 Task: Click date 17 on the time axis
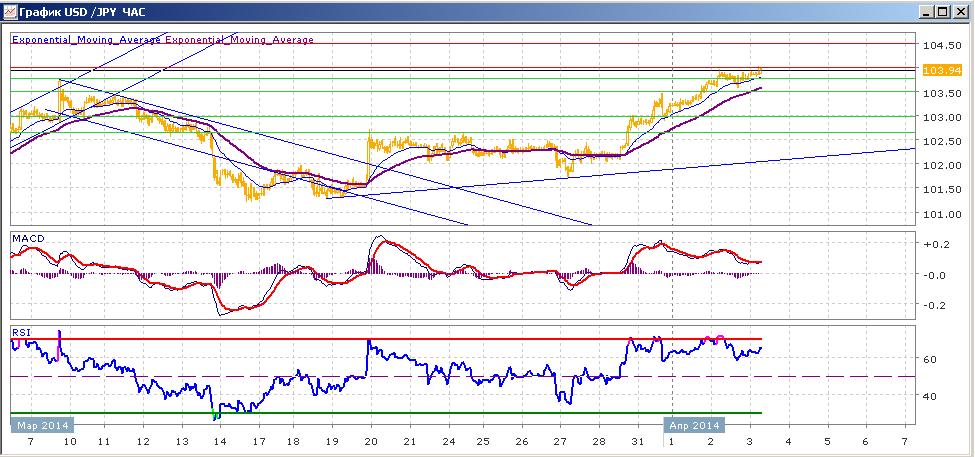pos(259,441)
